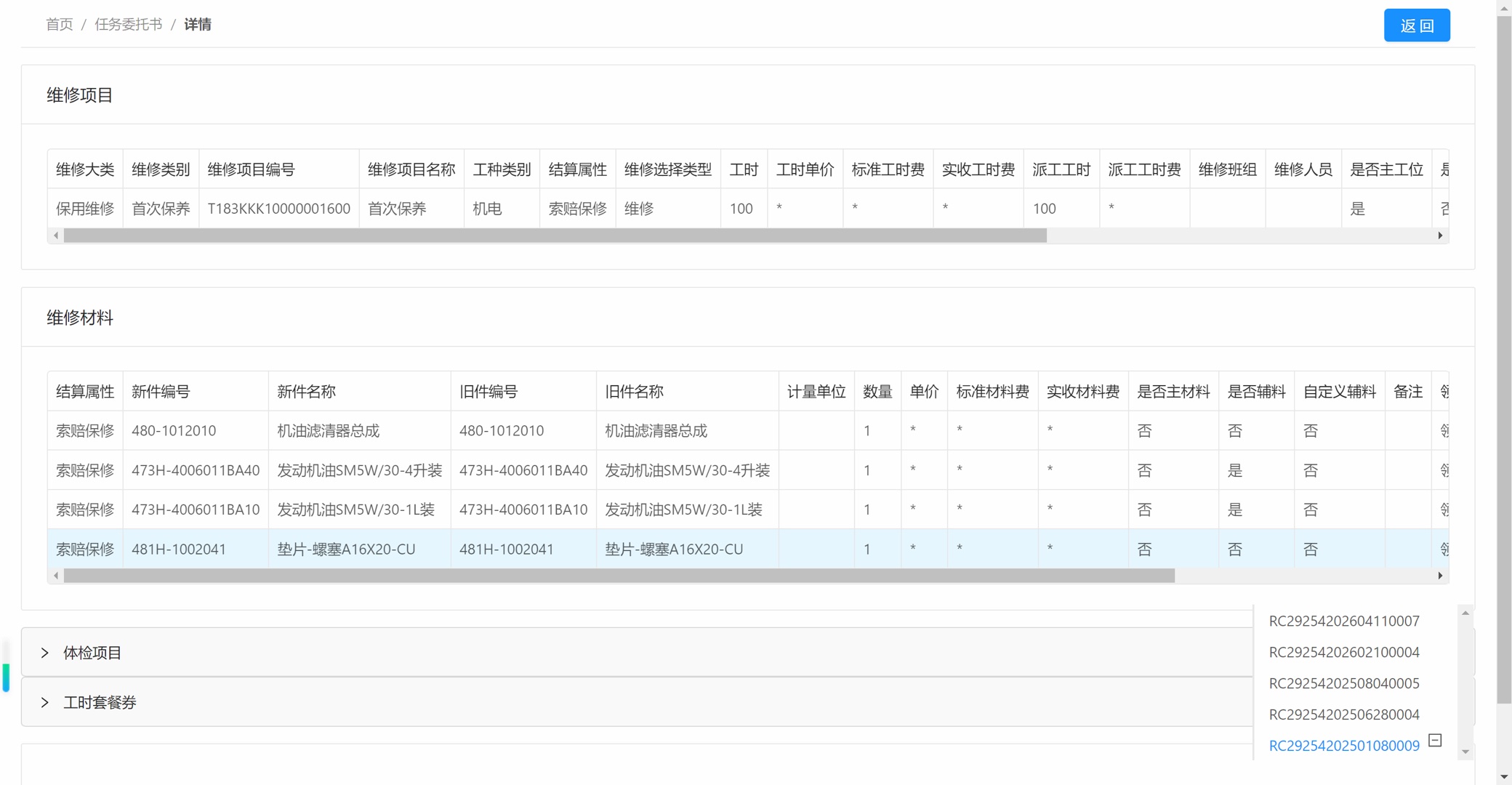The width and height of the screenshot is (1512, 785).
Task: Click the 维修材料 horizontal scrollbar thumb
Action: click(x=619, y=576)
